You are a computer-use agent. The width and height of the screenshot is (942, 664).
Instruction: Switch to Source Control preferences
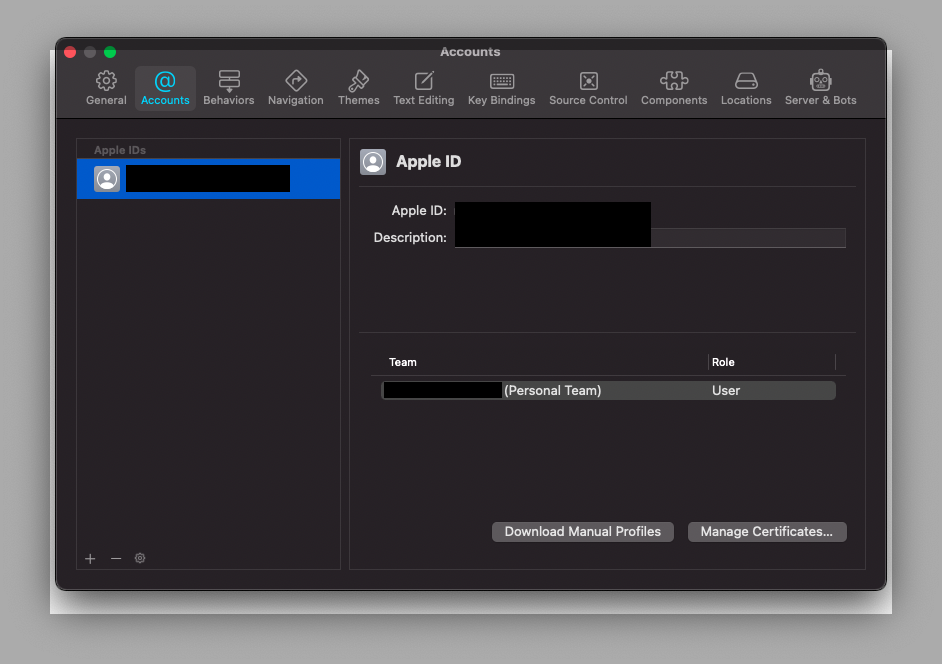click(588, 88)
